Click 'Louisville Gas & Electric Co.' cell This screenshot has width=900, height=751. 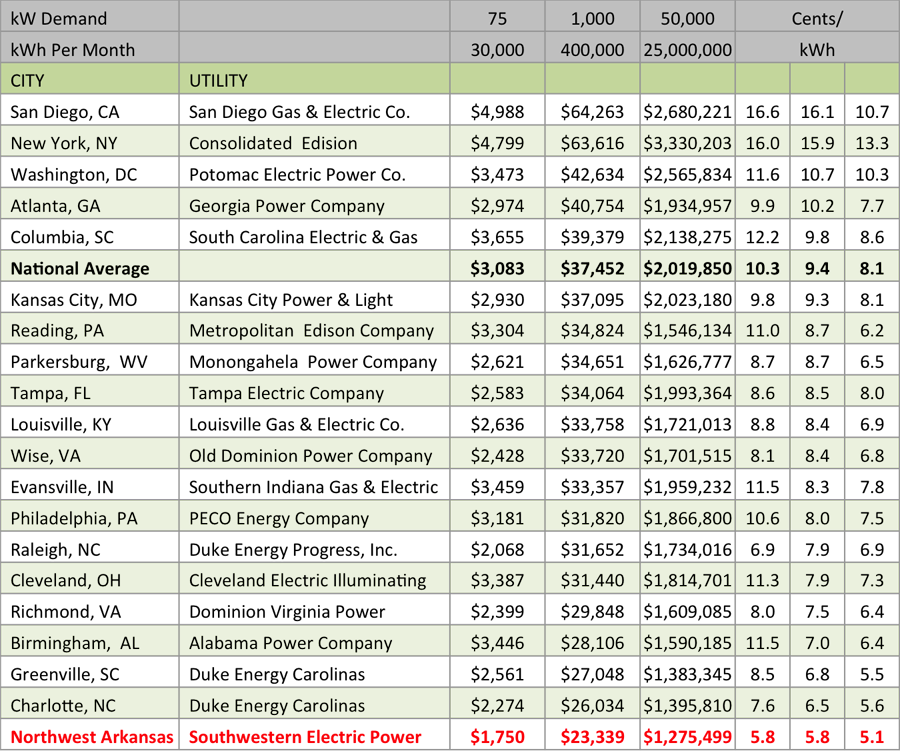(x=315, y=424)
